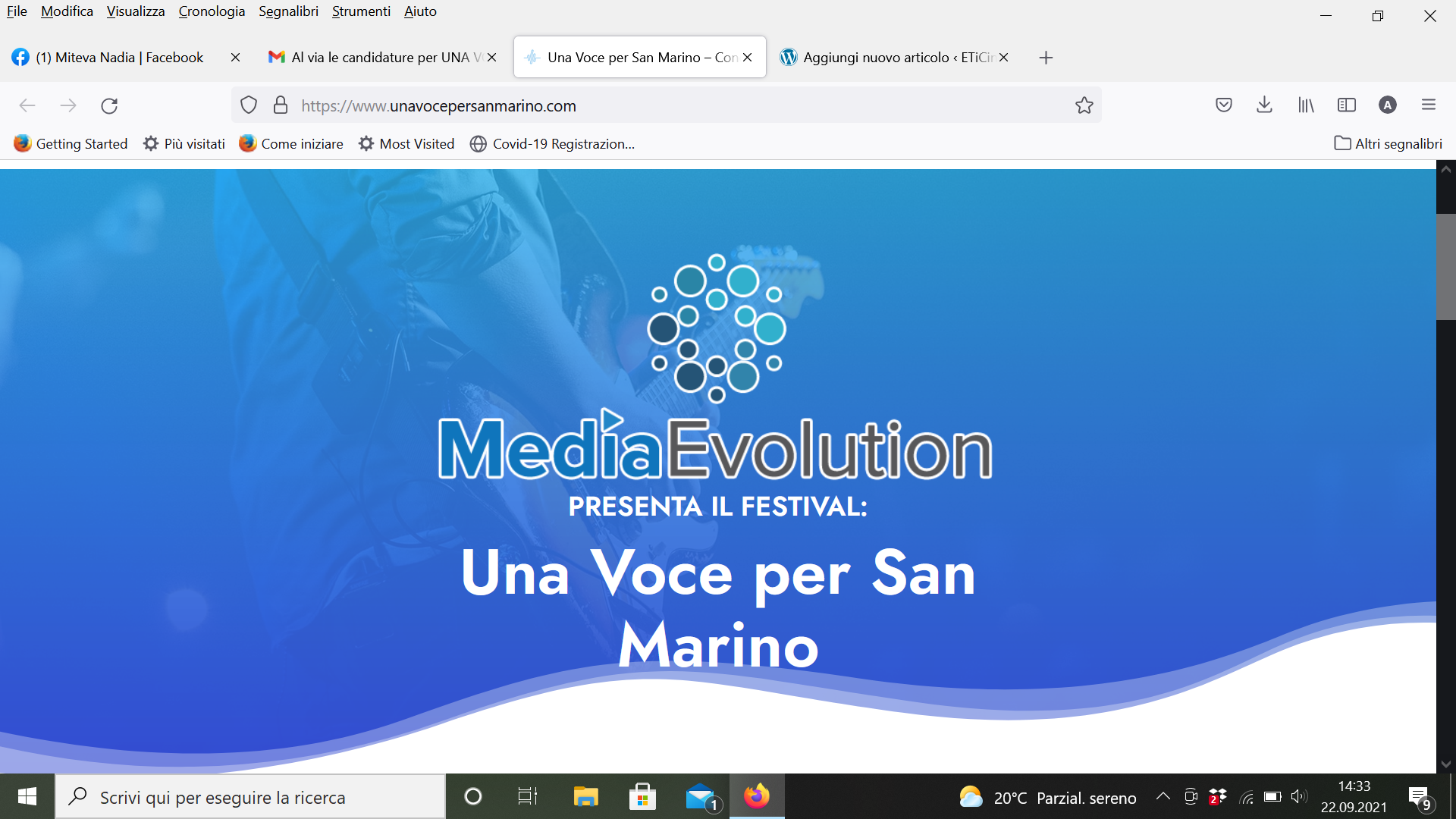Save page to Pocket
This screenshot has width=1456, height=819.
point(1224,105)
